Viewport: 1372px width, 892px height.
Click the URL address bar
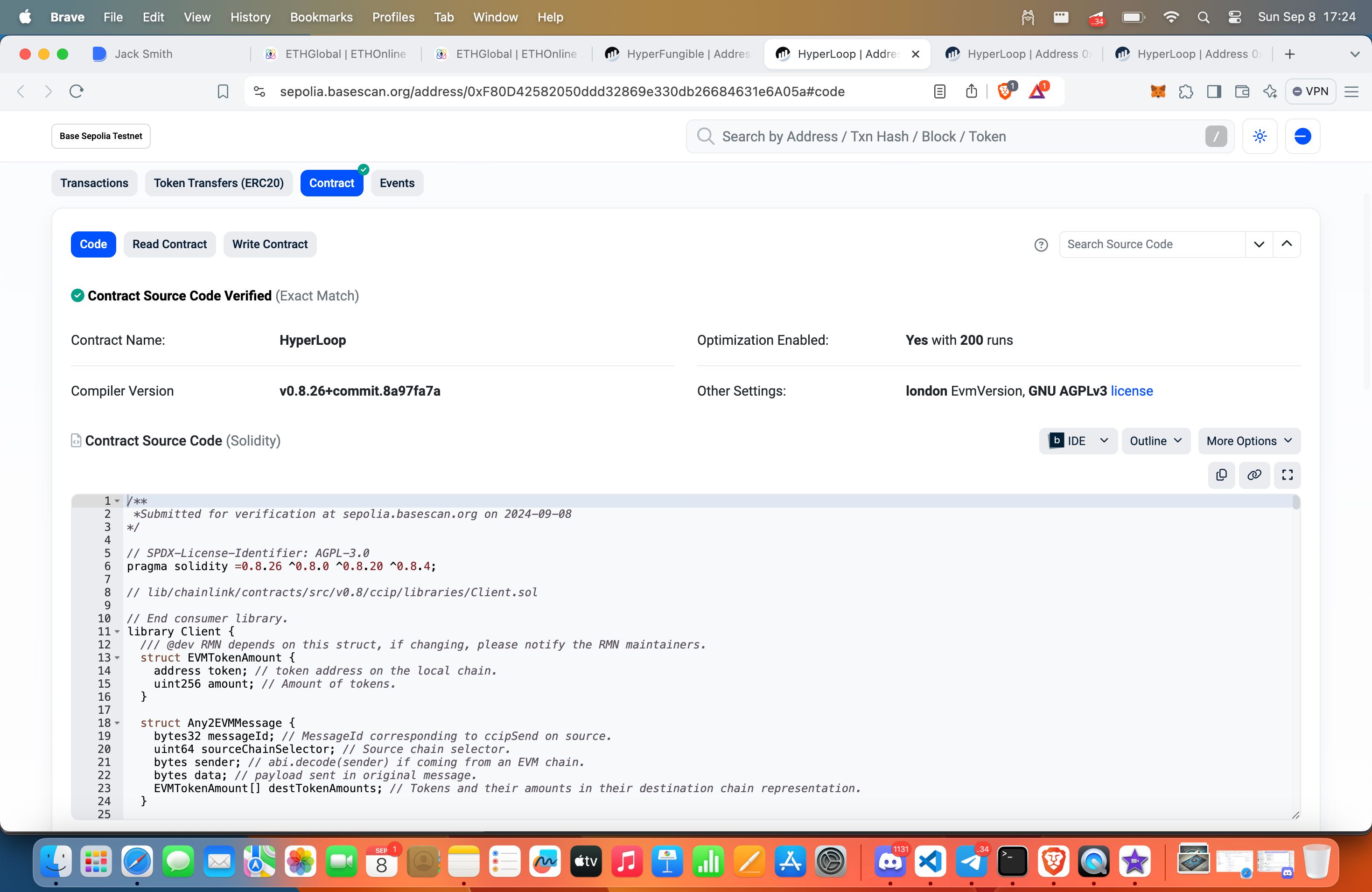562,91
